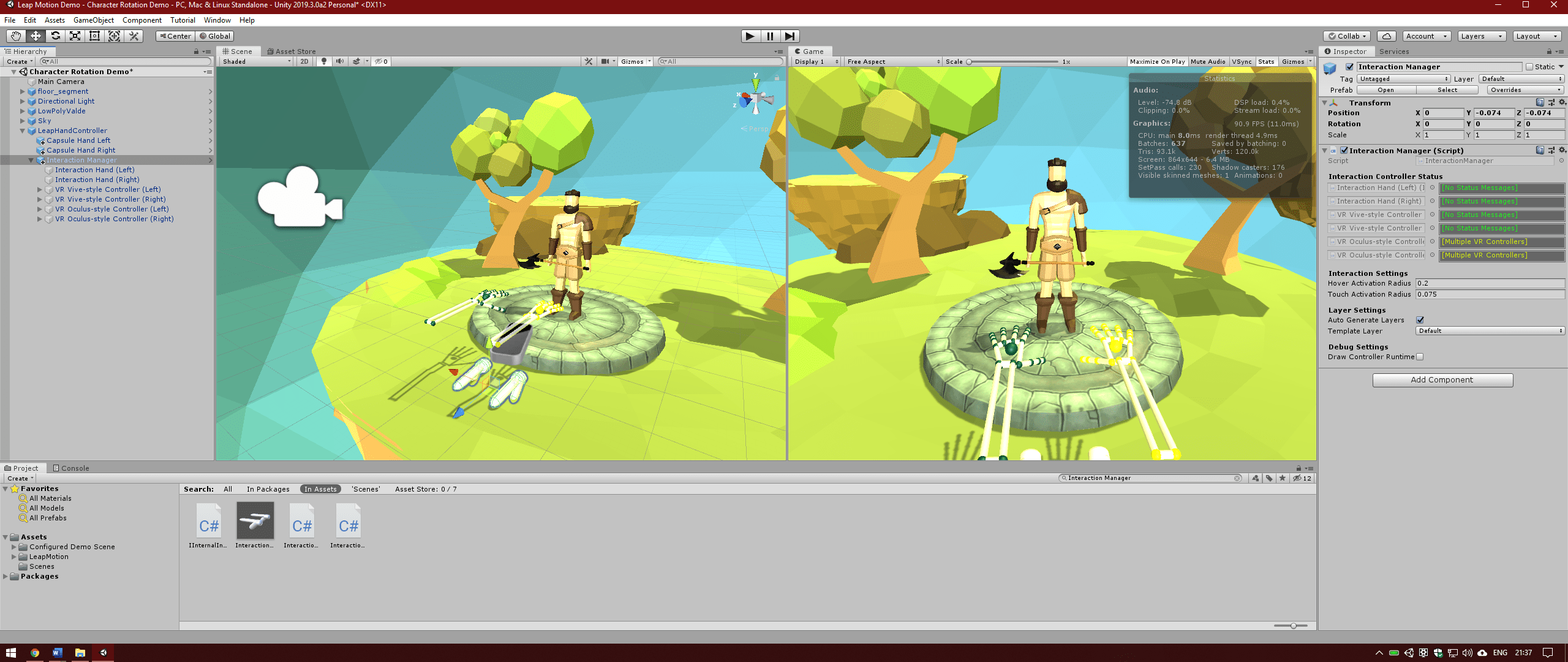This screenshot has width=1568, height=662.
Task: Select the Move tool in the toolbar
Action: [x=36, y=36]
